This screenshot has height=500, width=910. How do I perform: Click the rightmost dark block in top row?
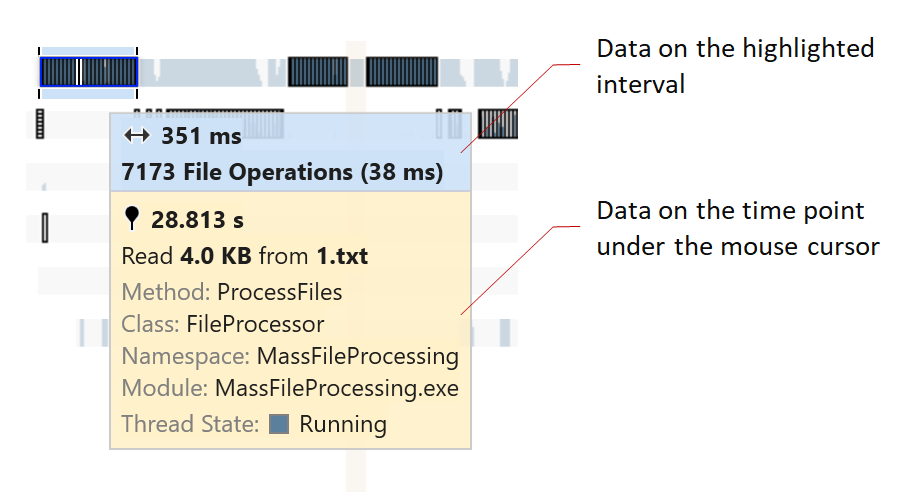[401, 72]
